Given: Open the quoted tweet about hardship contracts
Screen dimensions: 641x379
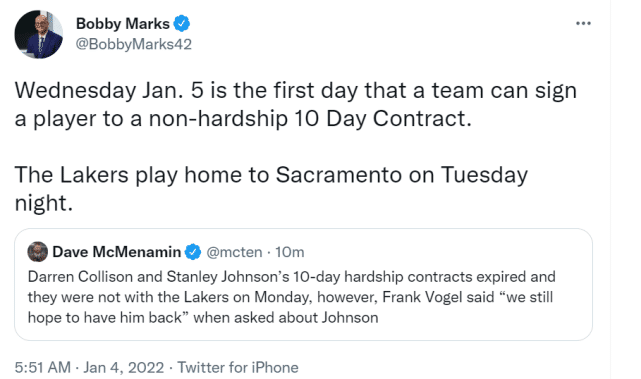Looking at the screenshot, I should tap(303, 285).
